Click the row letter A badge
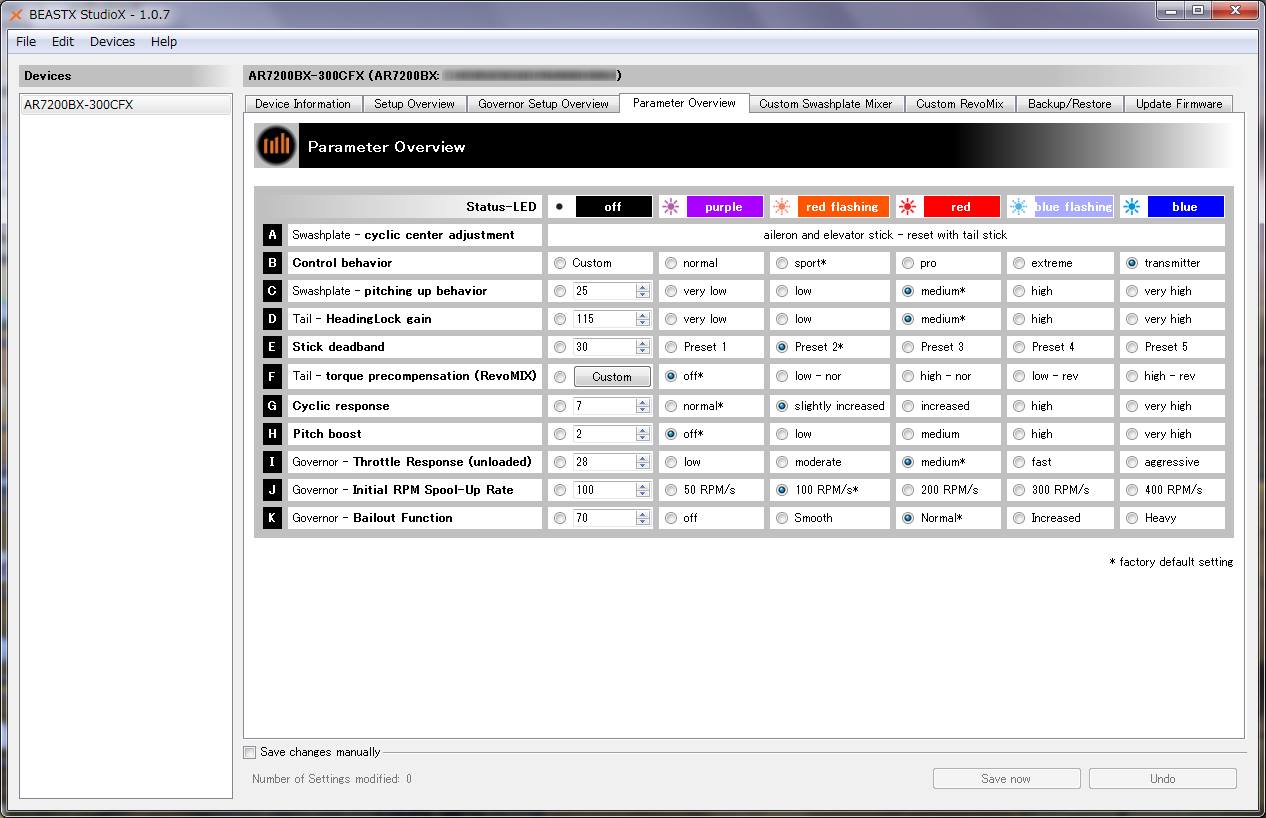 click(x=272, y=235)
